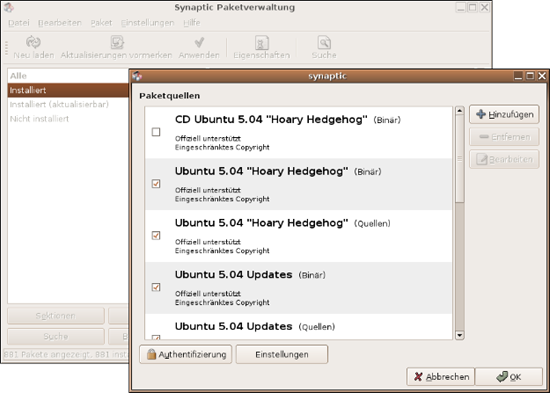
Task: Select Installiert (aktualisierbar) filter
Action: tap(68, 105)
